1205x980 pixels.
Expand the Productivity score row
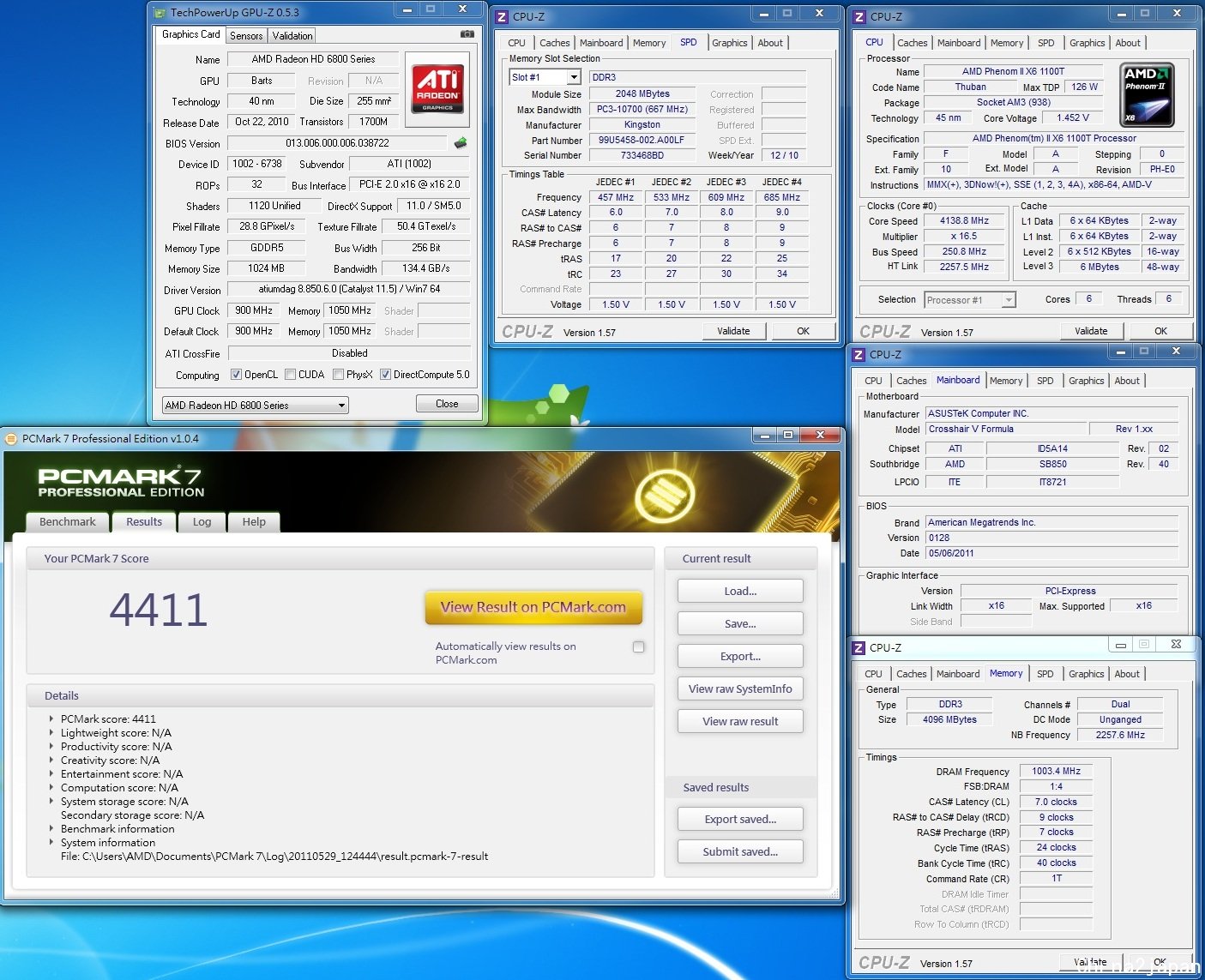click(51, 746)
